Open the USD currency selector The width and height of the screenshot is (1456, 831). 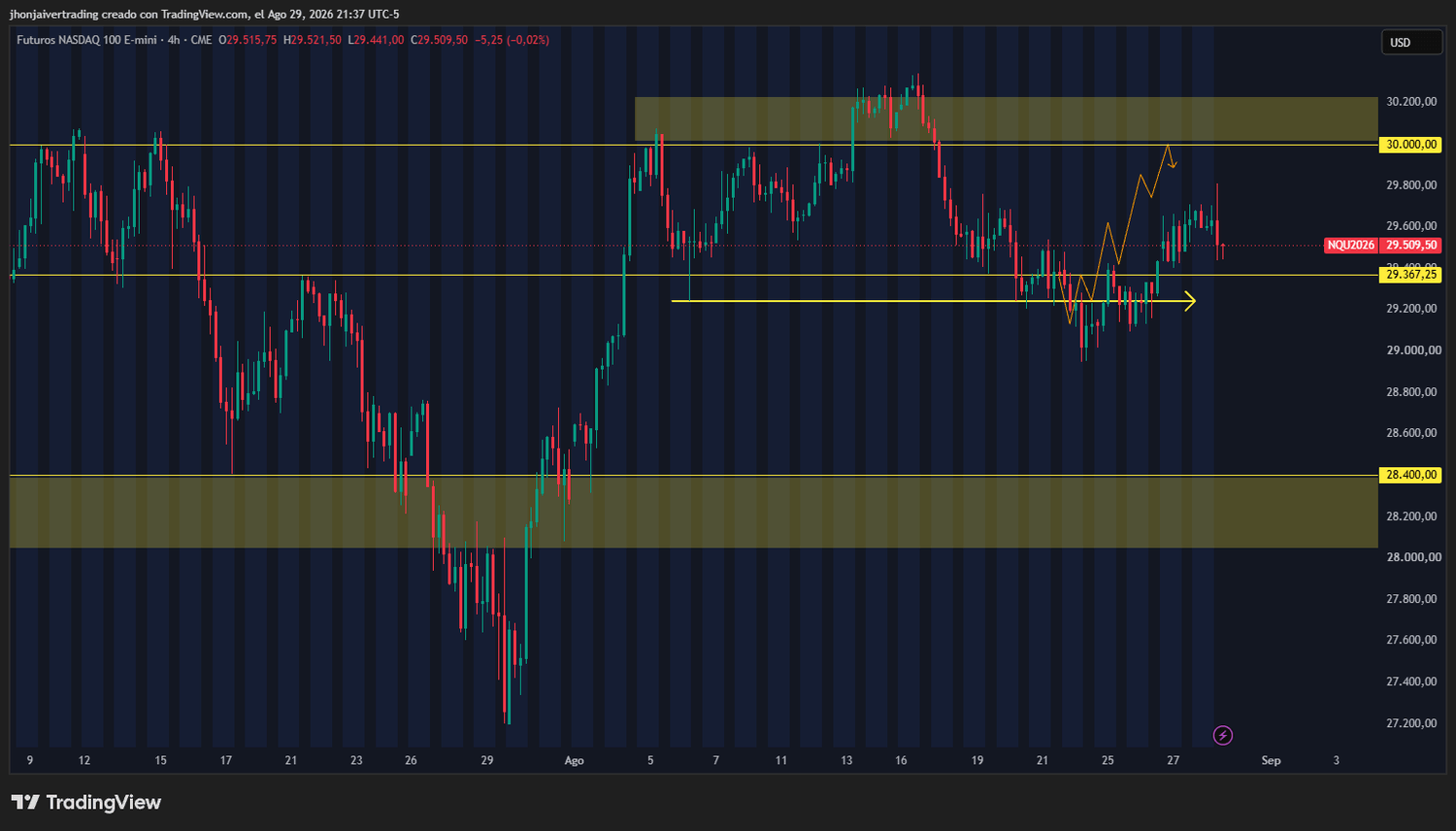[1412, 43]
